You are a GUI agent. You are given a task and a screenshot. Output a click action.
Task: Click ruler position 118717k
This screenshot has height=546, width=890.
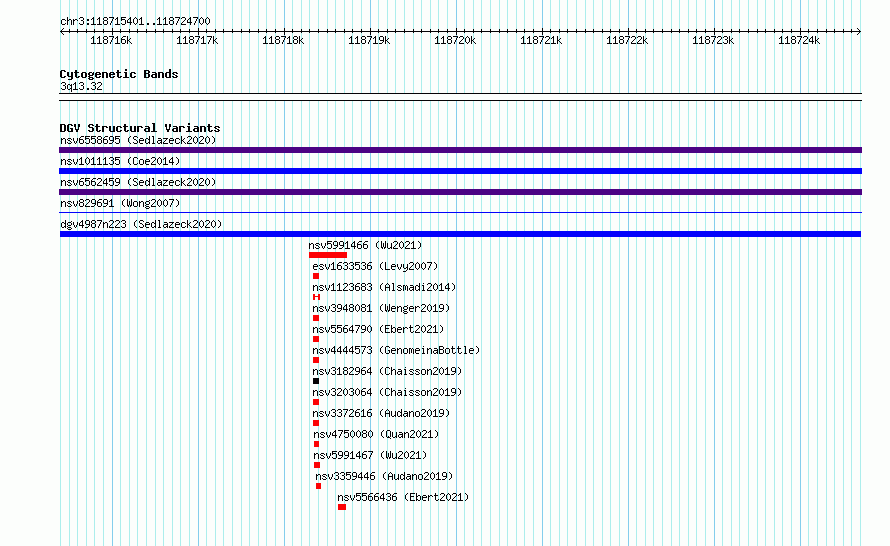click(x=197, y=40)
